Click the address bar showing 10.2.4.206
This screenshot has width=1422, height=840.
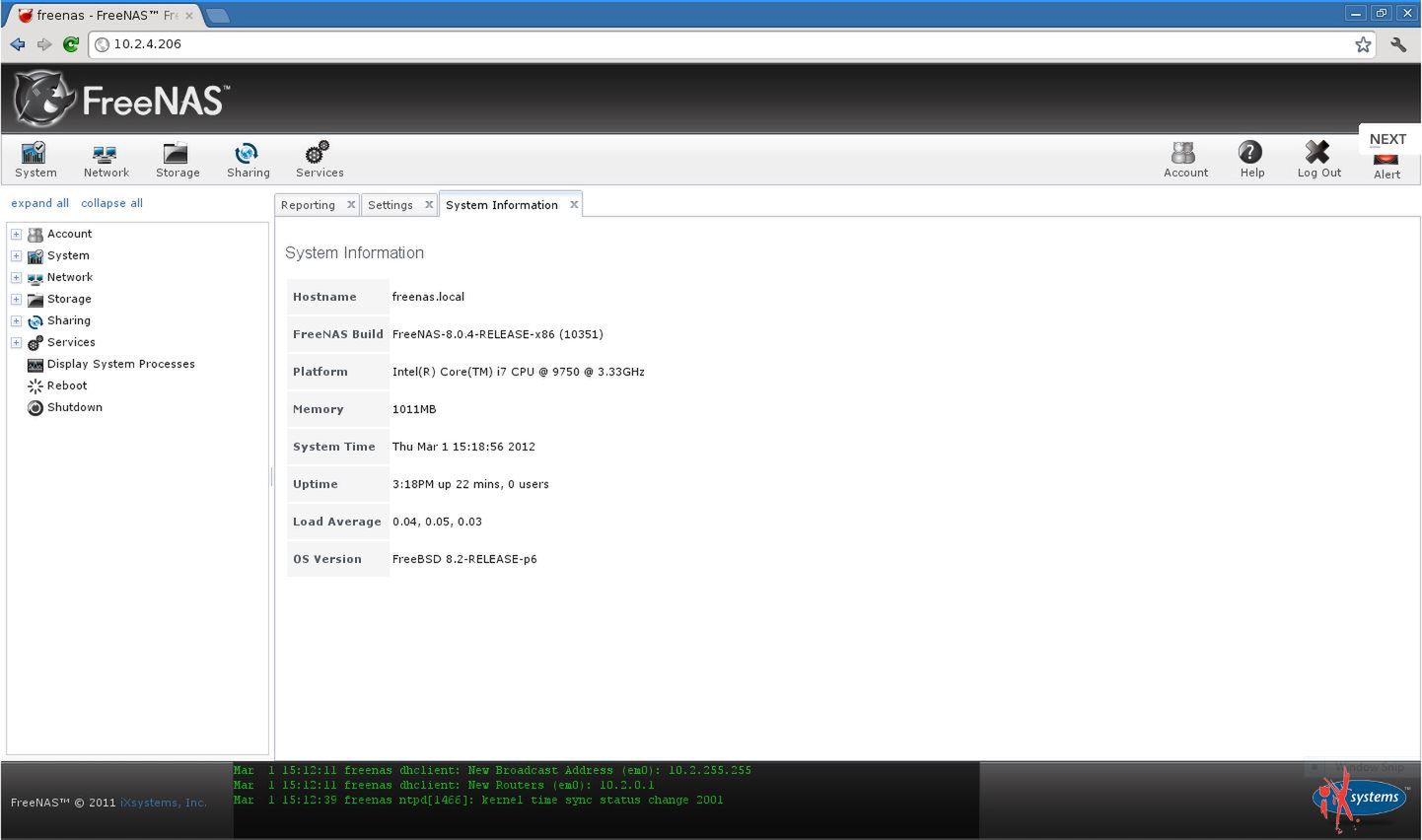[x=730, y=44]
